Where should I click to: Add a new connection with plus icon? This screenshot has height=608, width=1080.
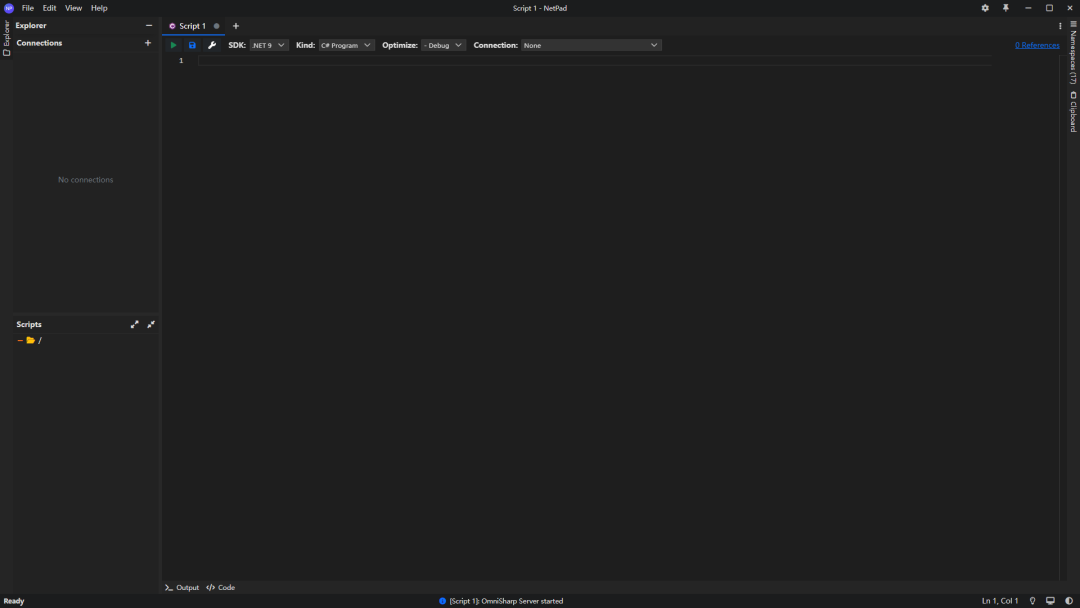(147, 43)
